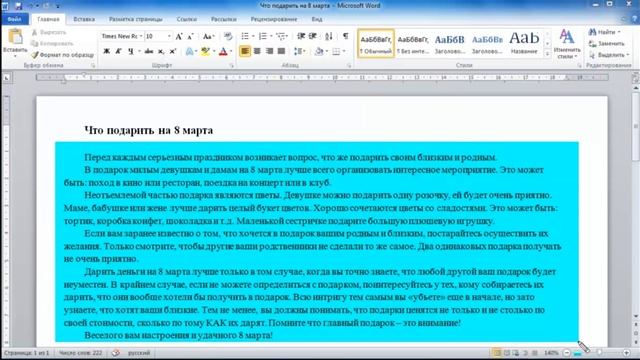Viewport: 640px width, 360px height.
Task: Open the text highlight color dropdown arrow
Action: tap(214, 51)
